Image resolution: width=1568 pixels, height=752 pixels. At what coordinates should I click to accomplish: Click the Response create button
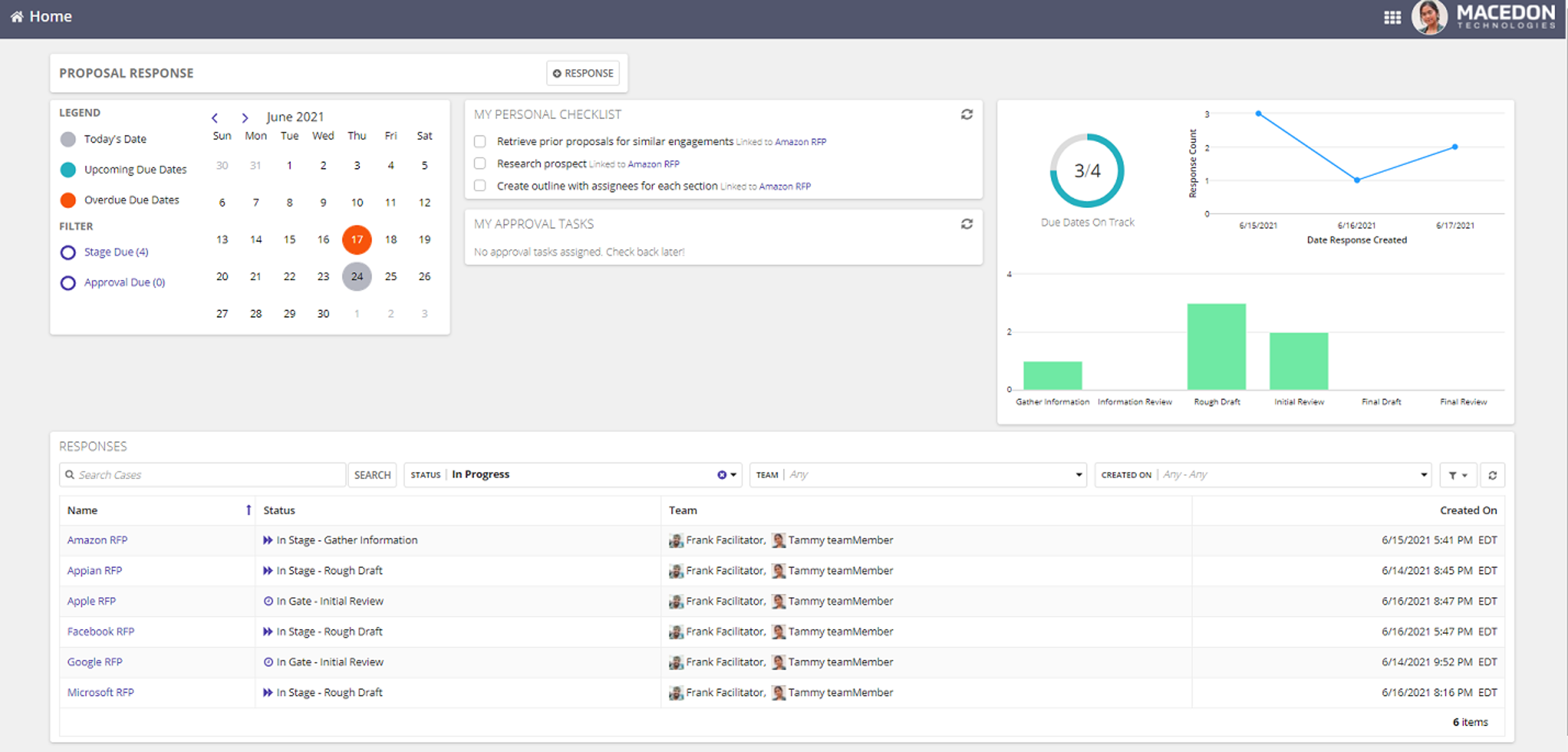583,73
